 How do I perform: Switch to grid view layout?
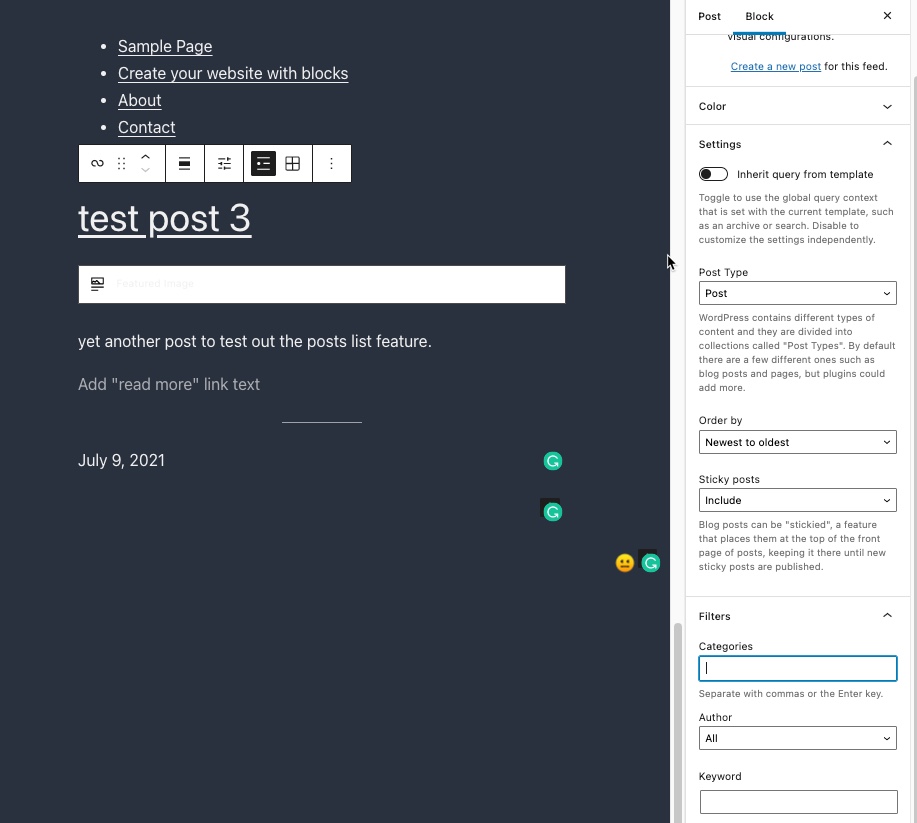click(x=293, y=164)
